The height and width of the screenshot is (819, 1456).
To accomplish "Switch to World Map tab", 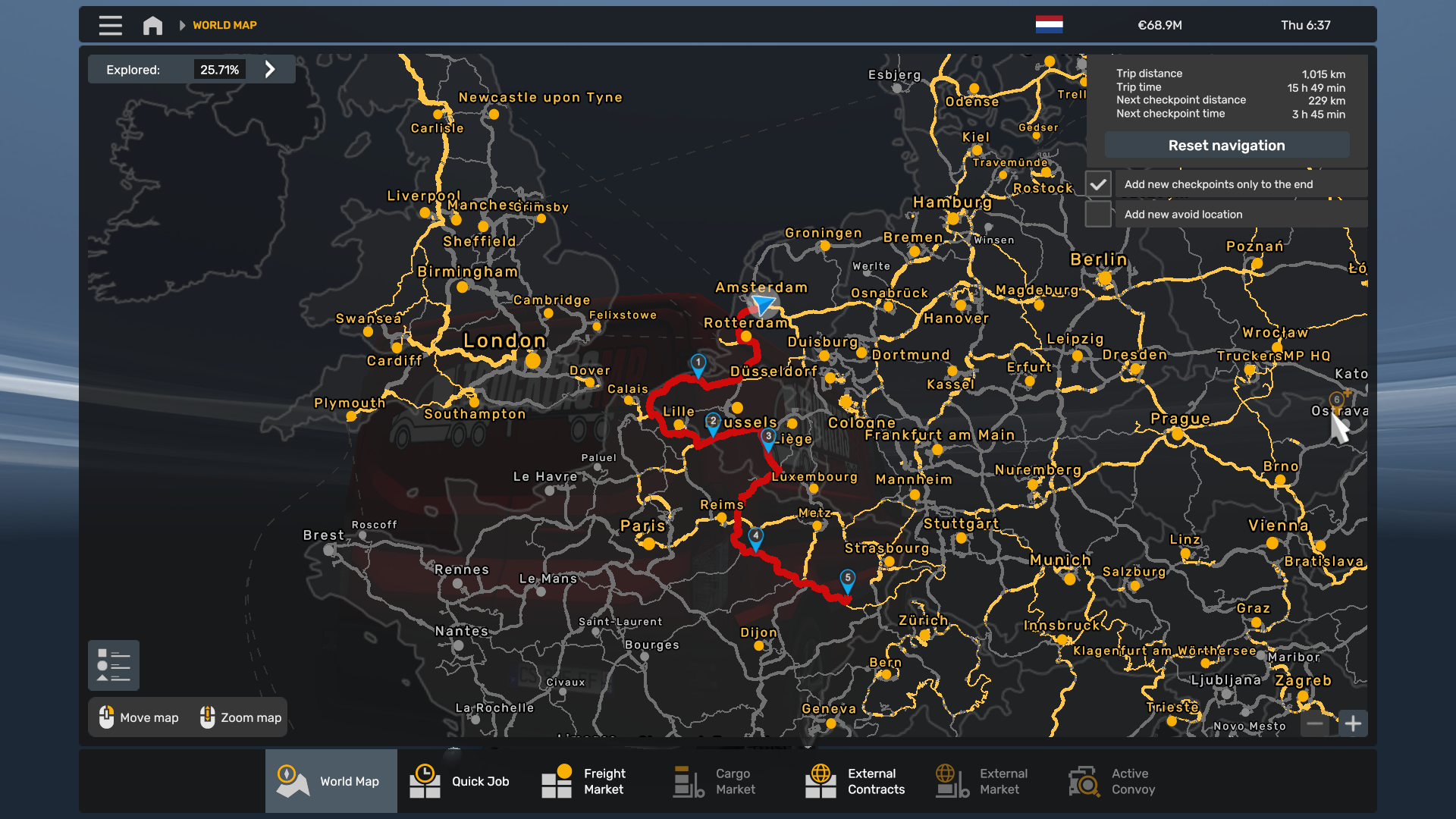I will point(331,781).
